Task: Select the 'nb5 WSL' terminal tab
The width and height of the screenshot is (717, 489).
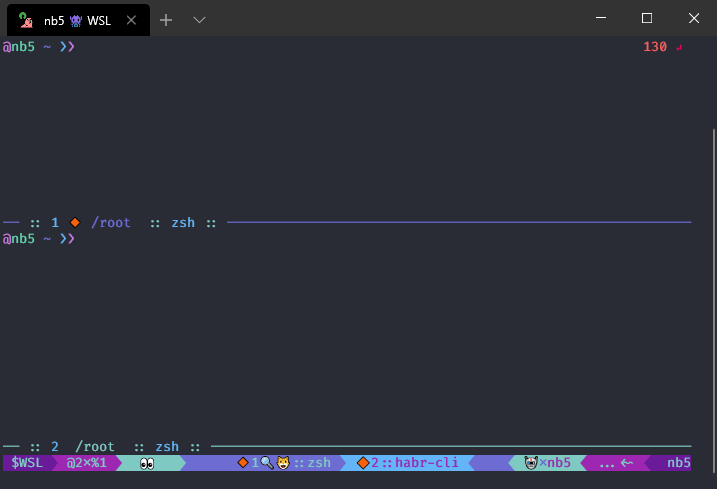Action: click(x=78, y=20)
